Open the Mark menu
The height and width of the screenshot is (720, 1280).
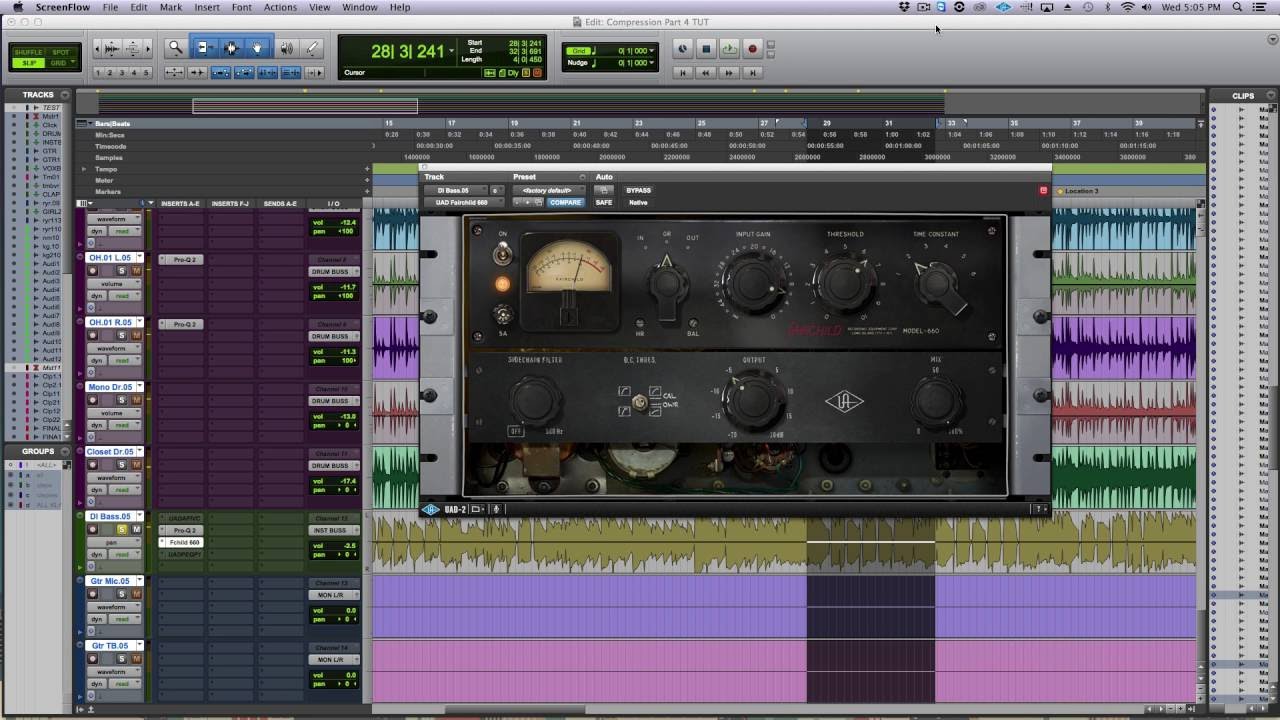click(171, 7)
